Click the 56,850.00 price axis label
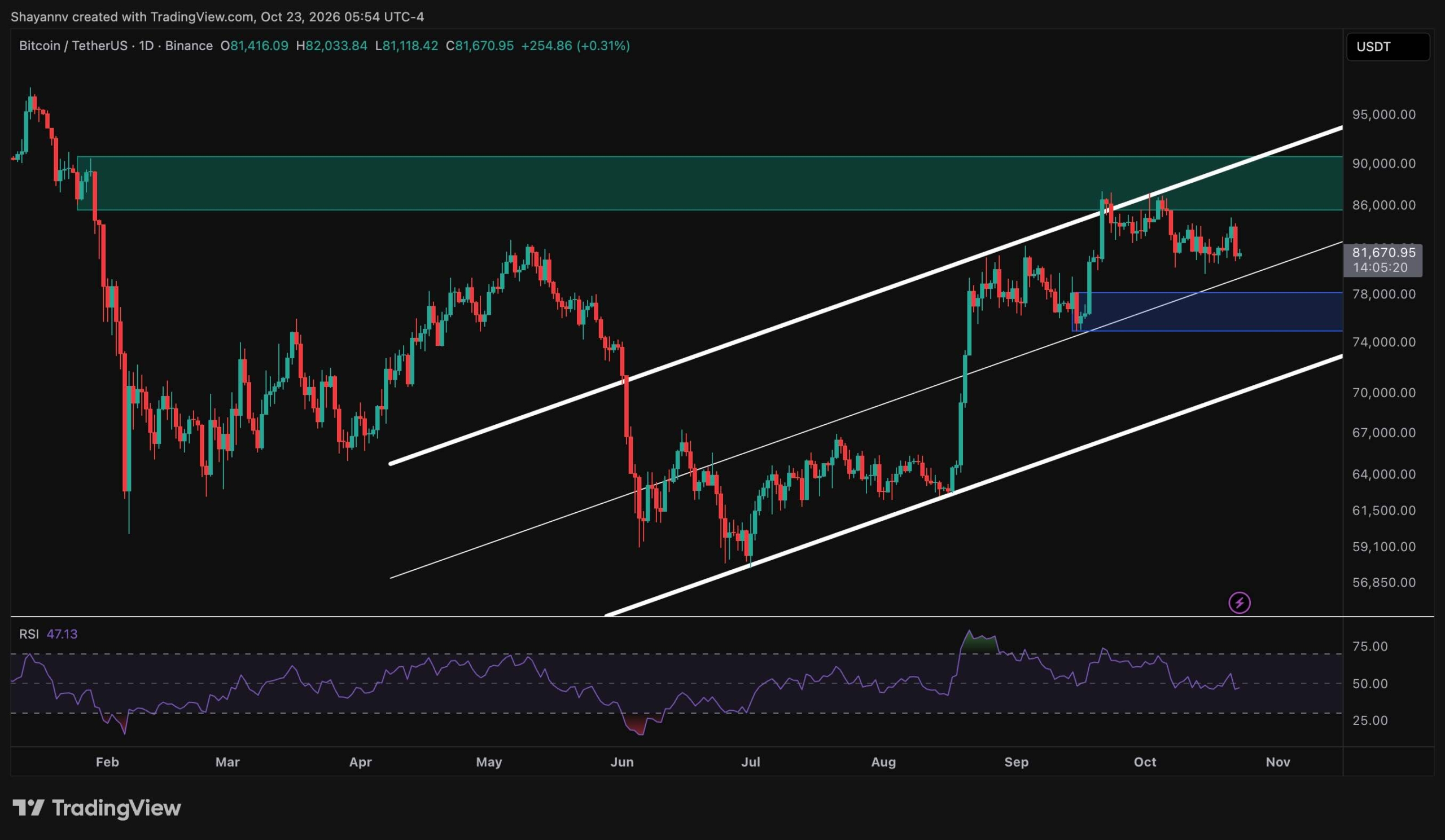 click(x=1383, y=582)
